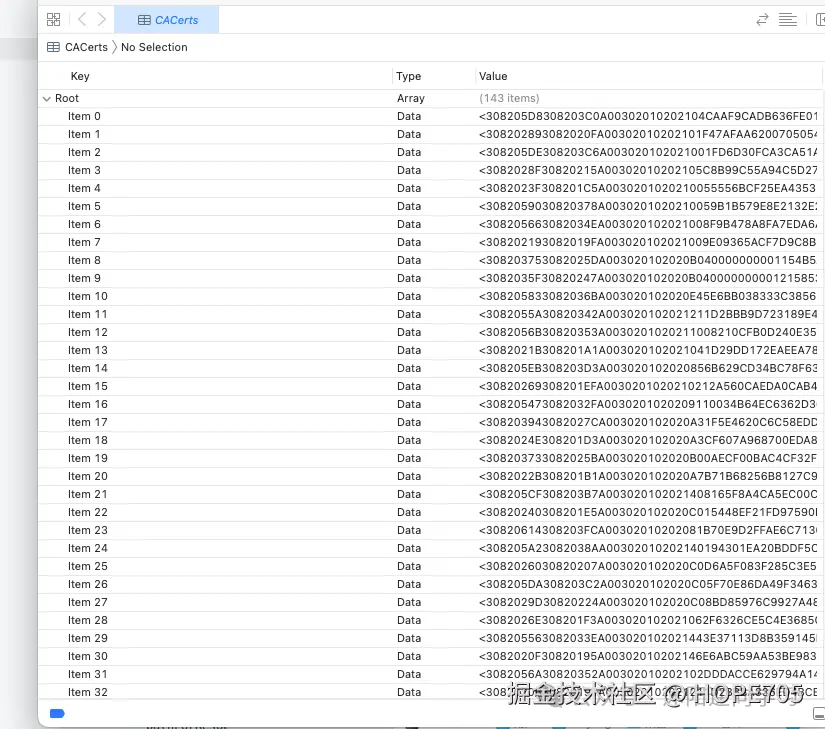
Task: Click the value starting <308205A23082 of Item 24
Action: (648, 548)
